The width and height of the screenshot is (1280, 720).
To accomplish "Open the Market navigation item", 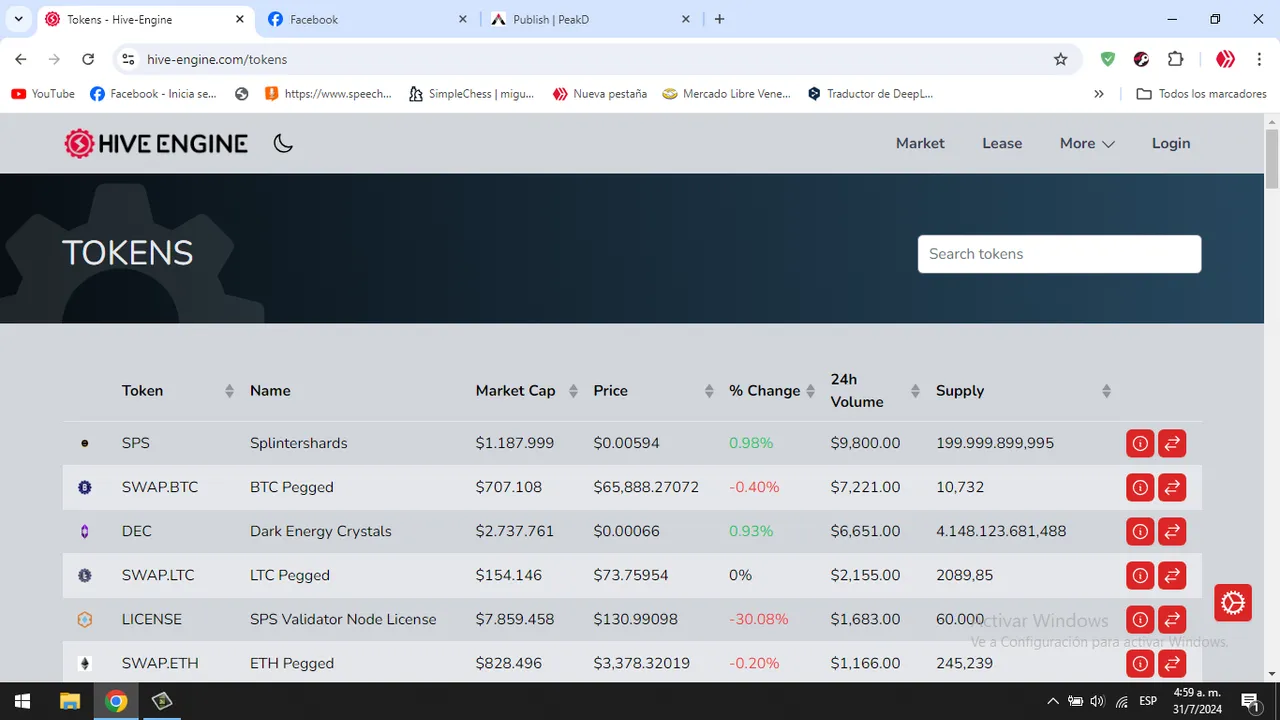I will coord(920,143).
